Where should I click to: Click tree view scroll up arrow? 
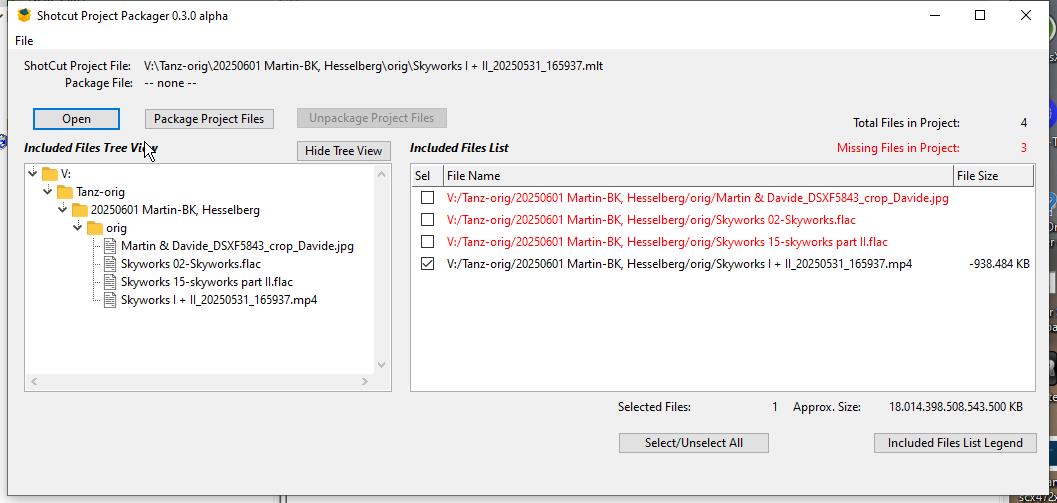382,174
